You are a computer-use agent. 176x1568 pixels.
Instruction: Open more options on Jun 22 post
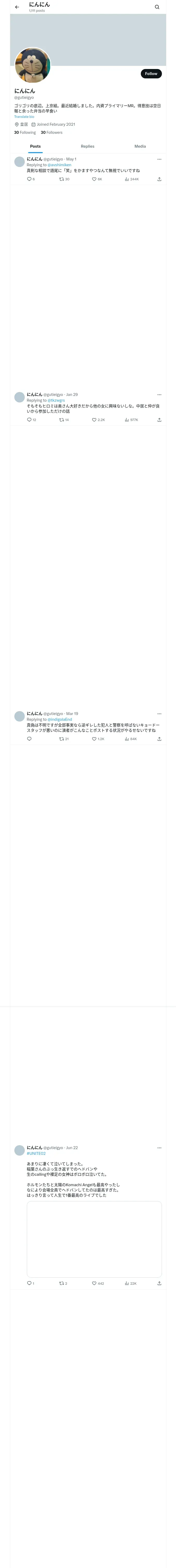pos(159,1148)
